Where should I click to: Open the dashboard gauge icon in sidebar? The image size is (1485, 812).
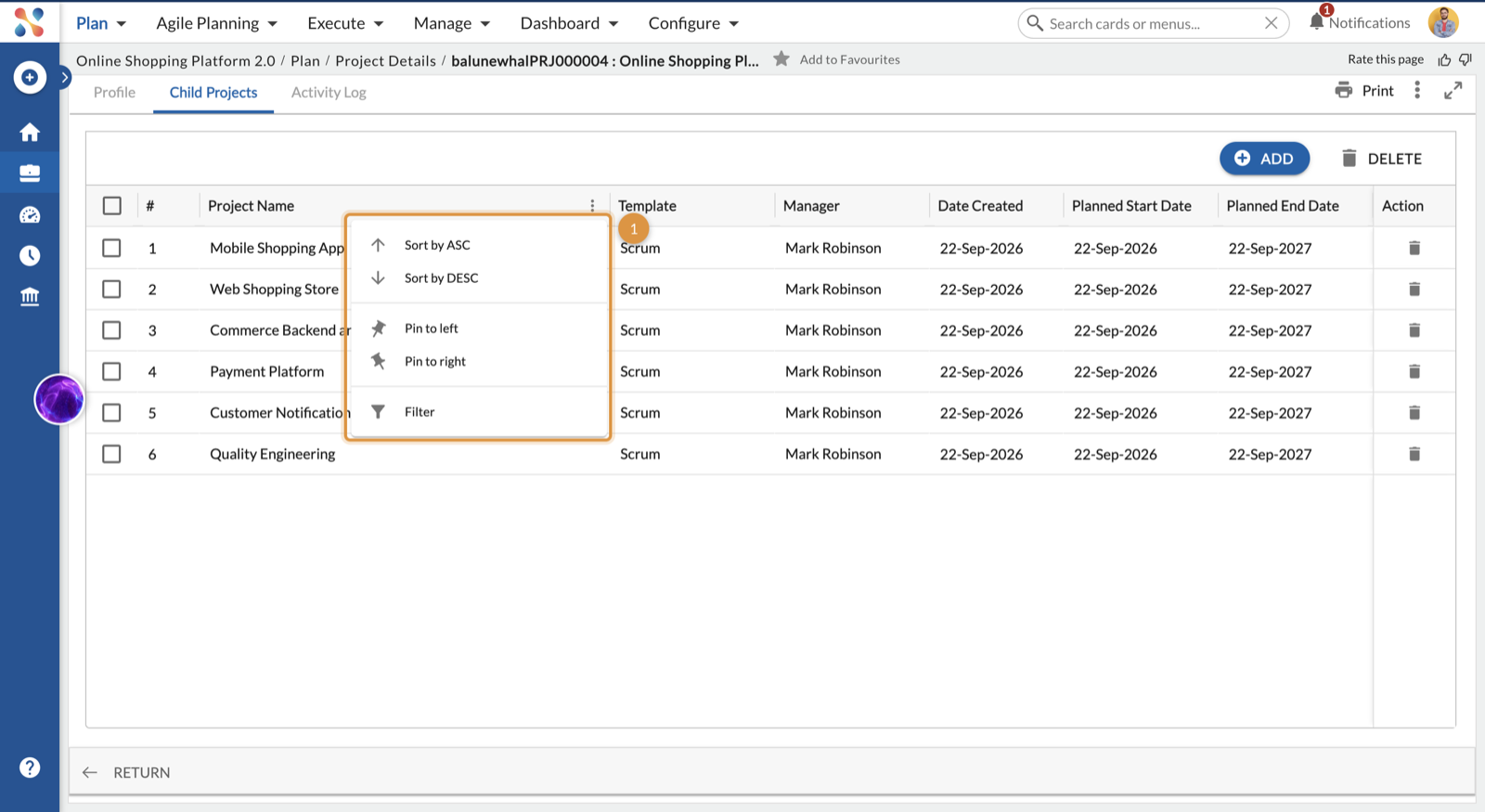click(x=30, y=214)
